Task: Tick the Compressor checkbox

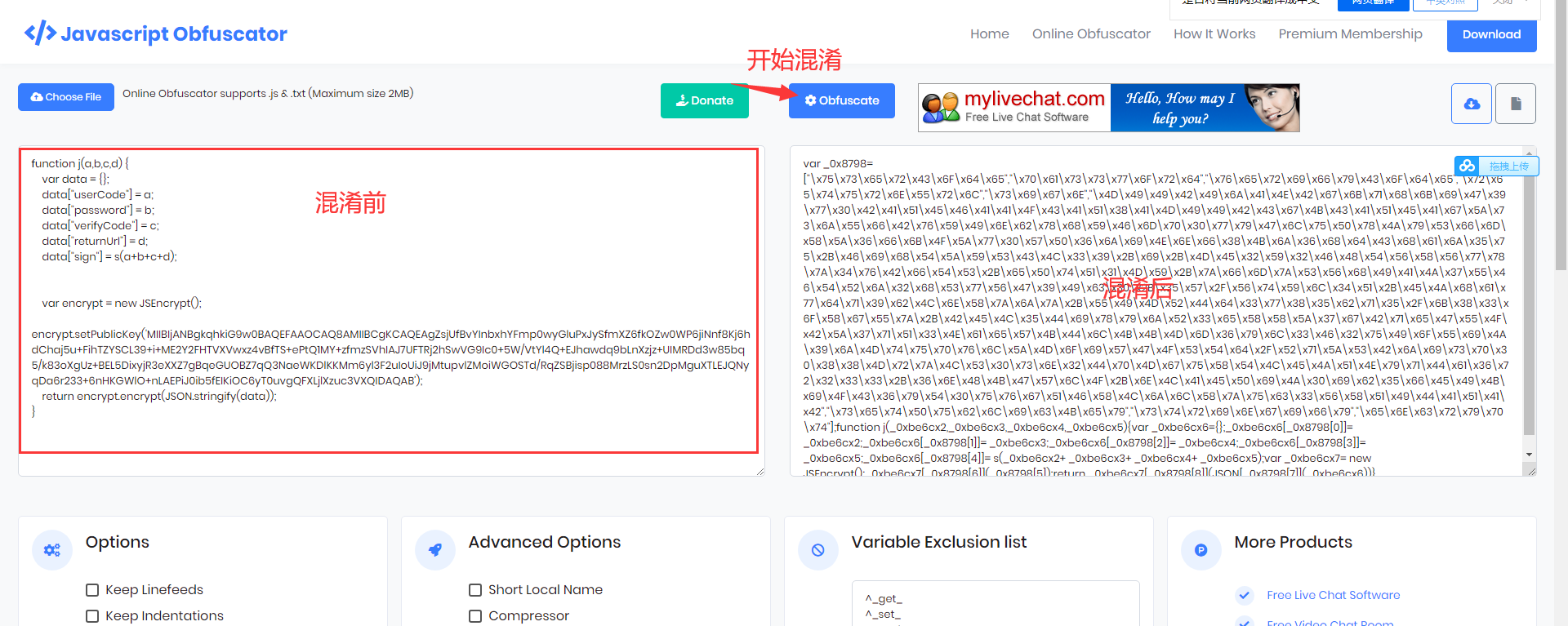Action: coord(475,616)
